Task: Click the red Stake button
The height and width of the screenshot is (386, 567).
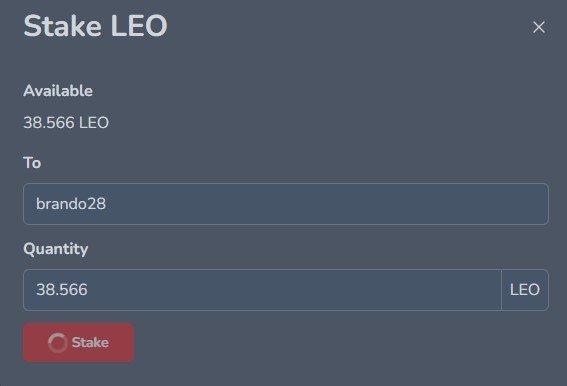Action: click(x=79, y=342)
